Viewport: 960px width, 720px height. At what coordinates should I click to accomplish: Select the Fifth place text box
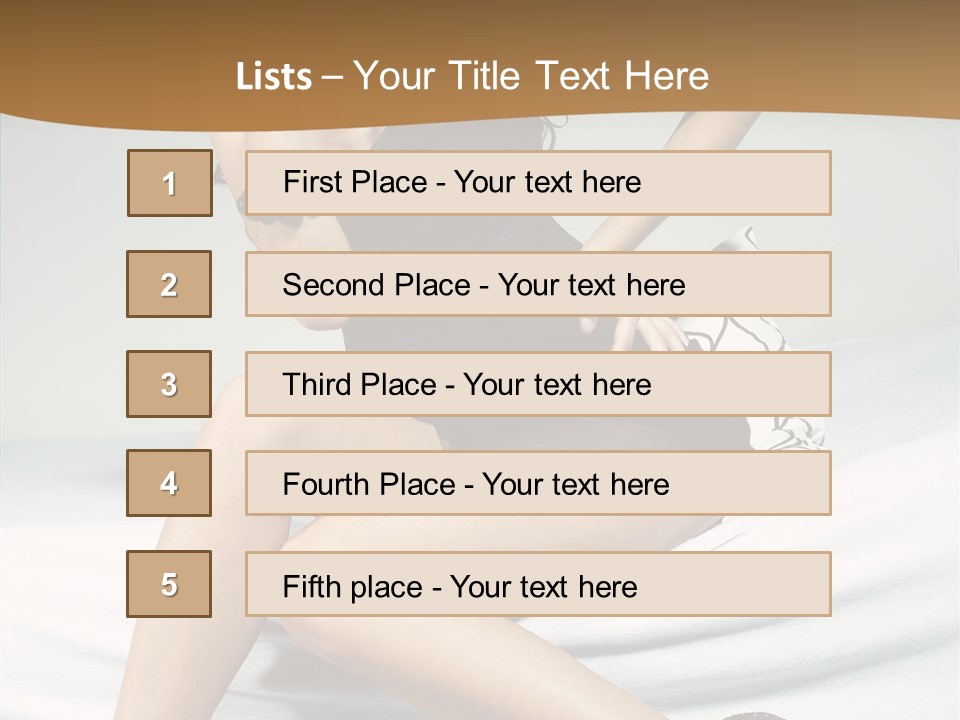[x=740, y=584]
